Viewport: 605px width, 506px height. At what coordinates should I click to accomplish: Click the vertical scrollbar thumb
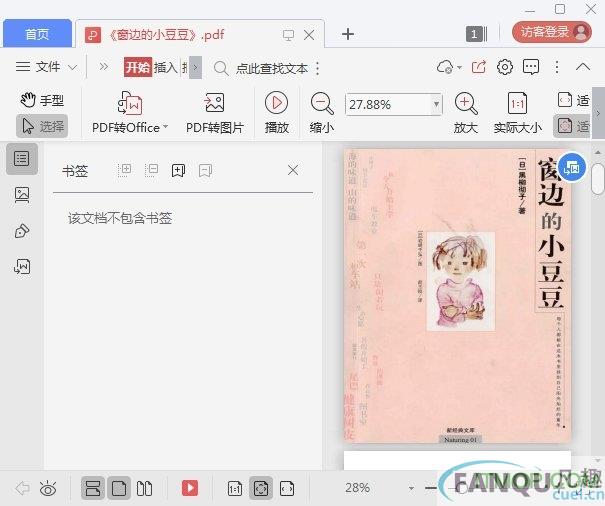[598, 179]
